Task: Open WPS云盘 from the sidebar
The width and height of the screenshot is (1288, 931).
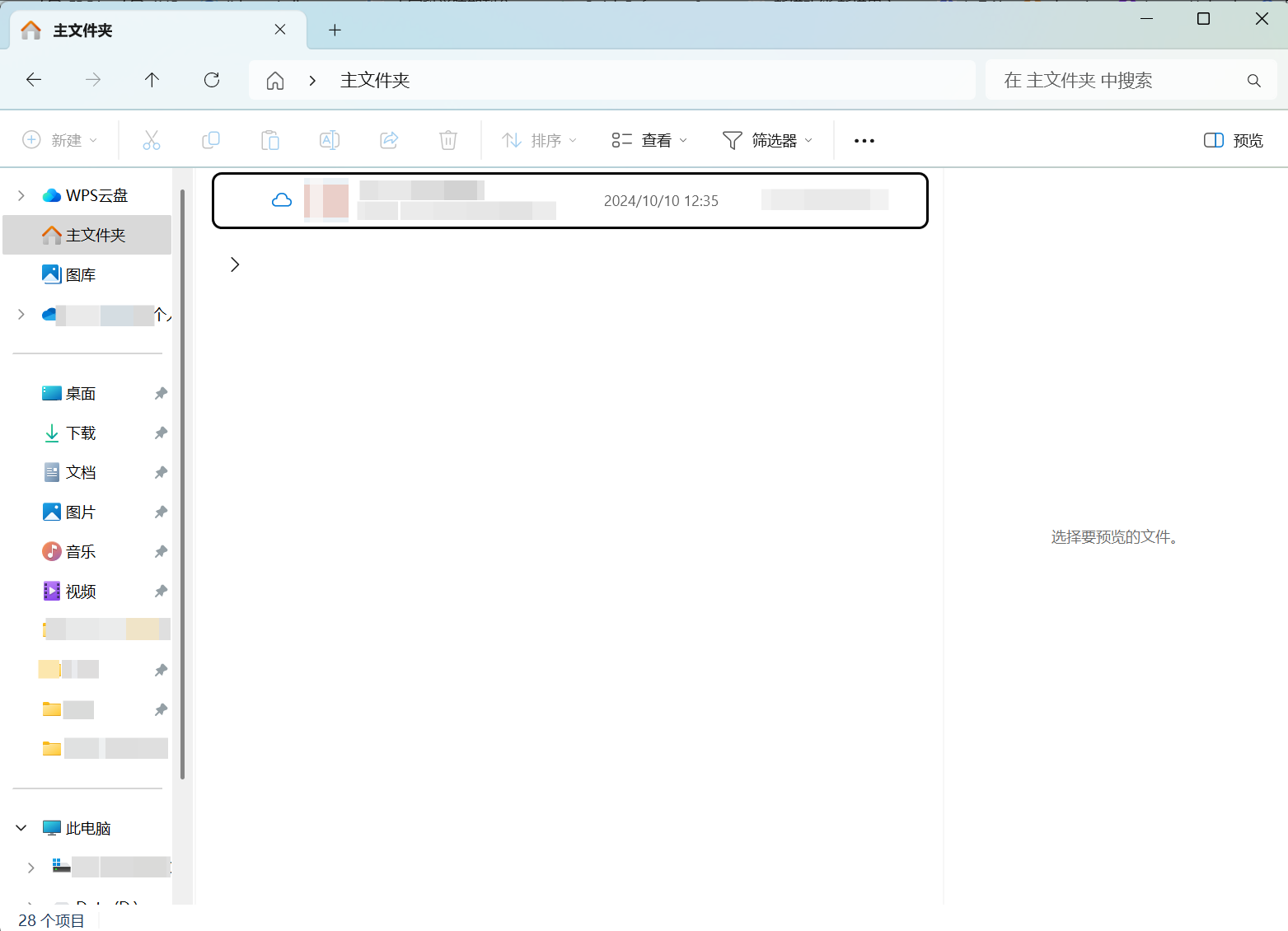Action: (96, 194)
